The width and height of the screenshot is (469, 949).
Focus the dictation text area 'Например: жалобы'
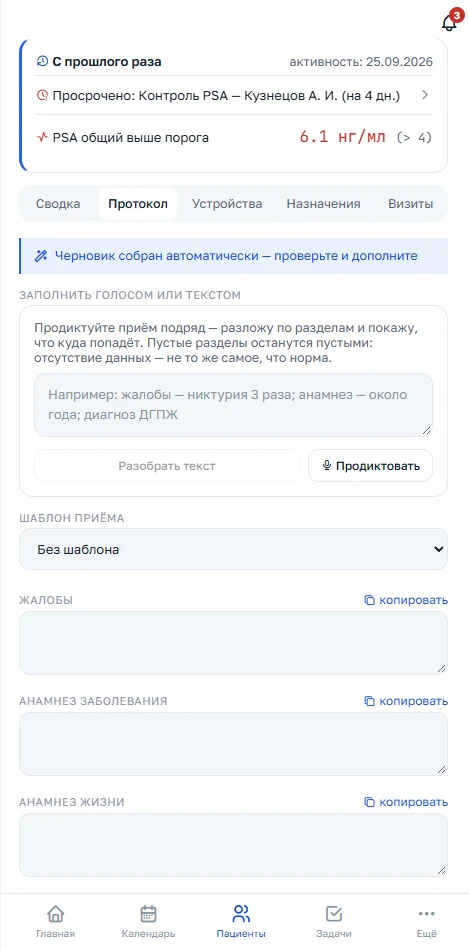pos(234,405)
